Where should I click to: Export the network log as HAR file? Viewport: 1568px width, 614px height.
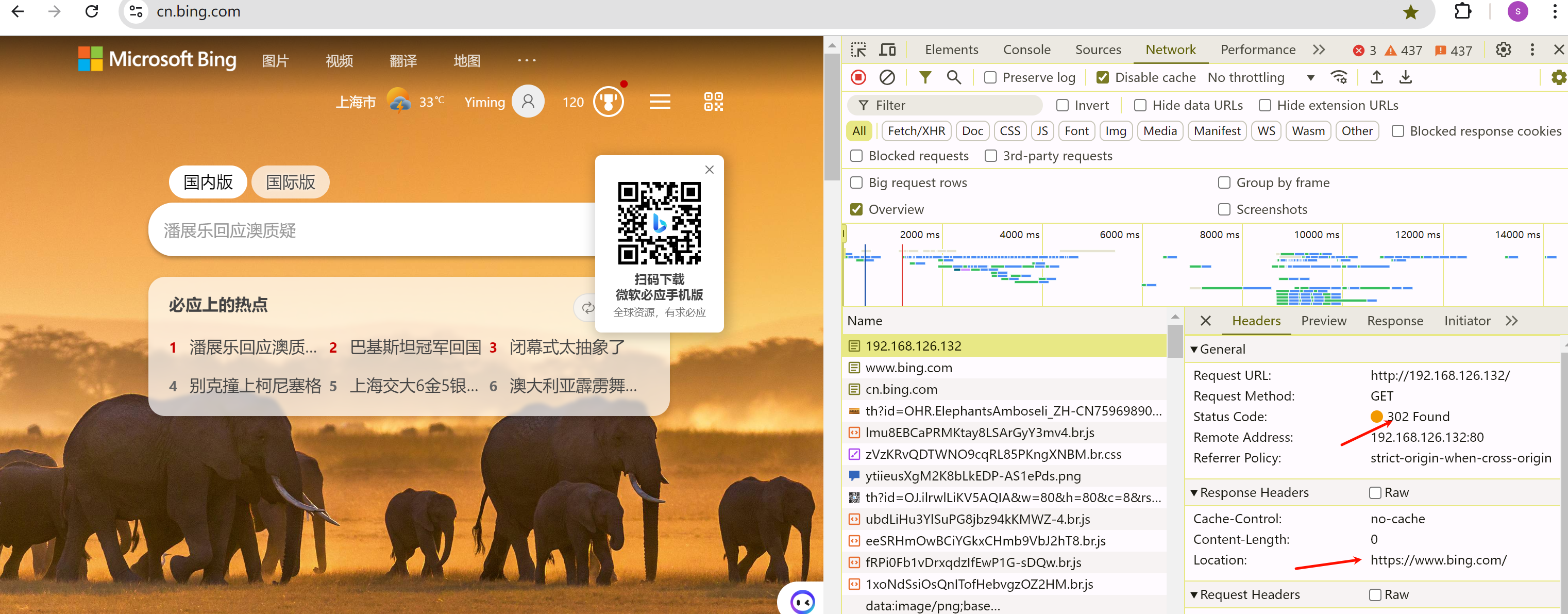(x=1406, y=77)
